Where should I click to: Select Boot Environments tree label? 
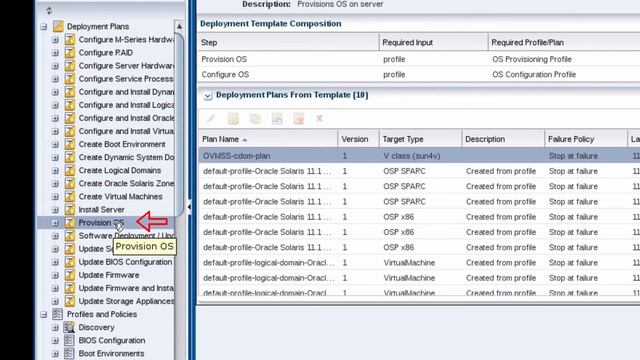(111, 353)
